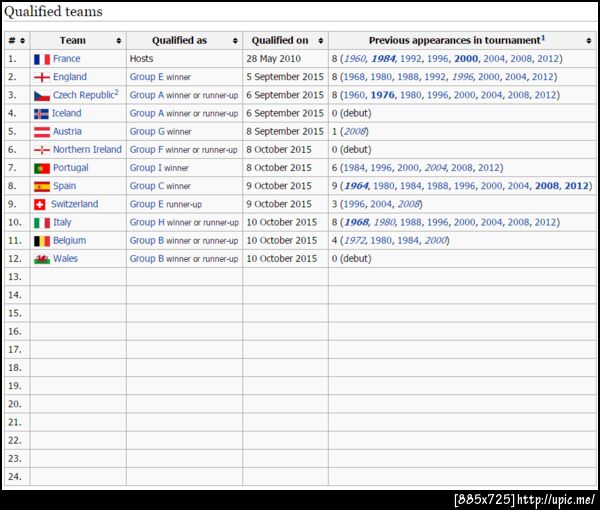Click the Spain flag icon
Screen dimensions: 600x510
coord(42,186)
